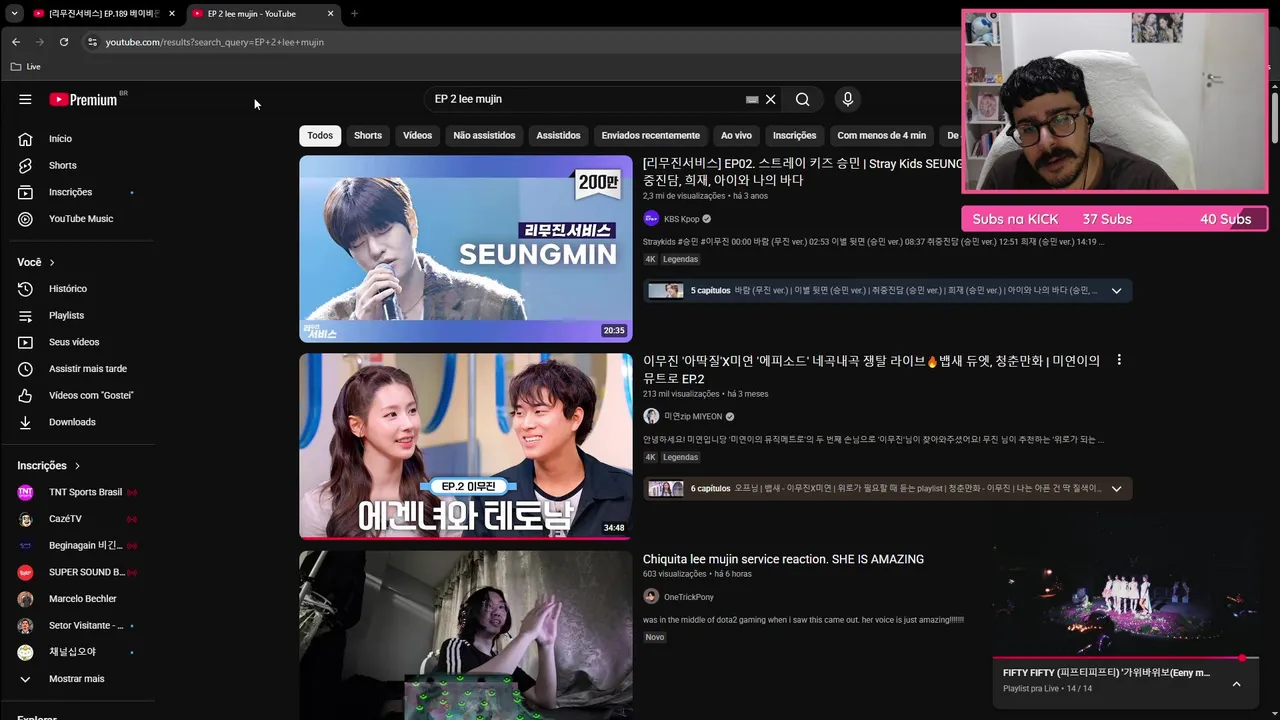Expand the Você section chevron

(52, 262)
